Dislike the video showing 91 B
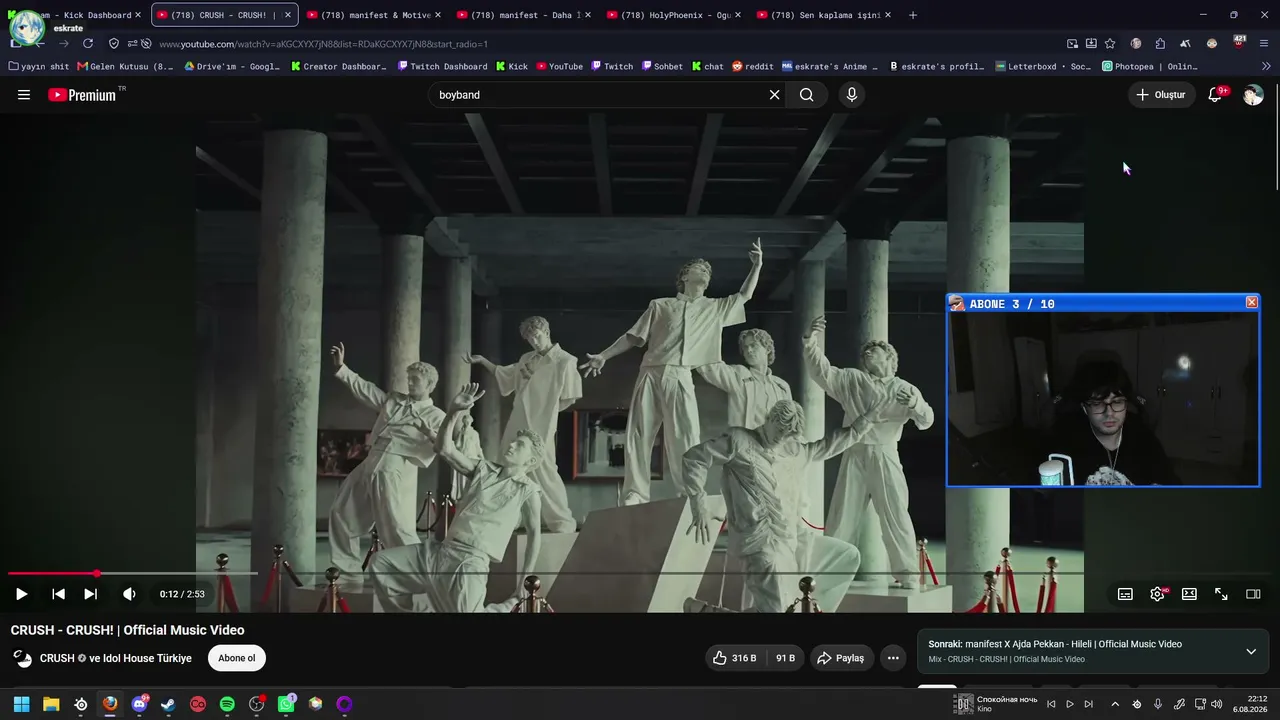The height and width of the screenshot is (720, 1280). [785, 658]
